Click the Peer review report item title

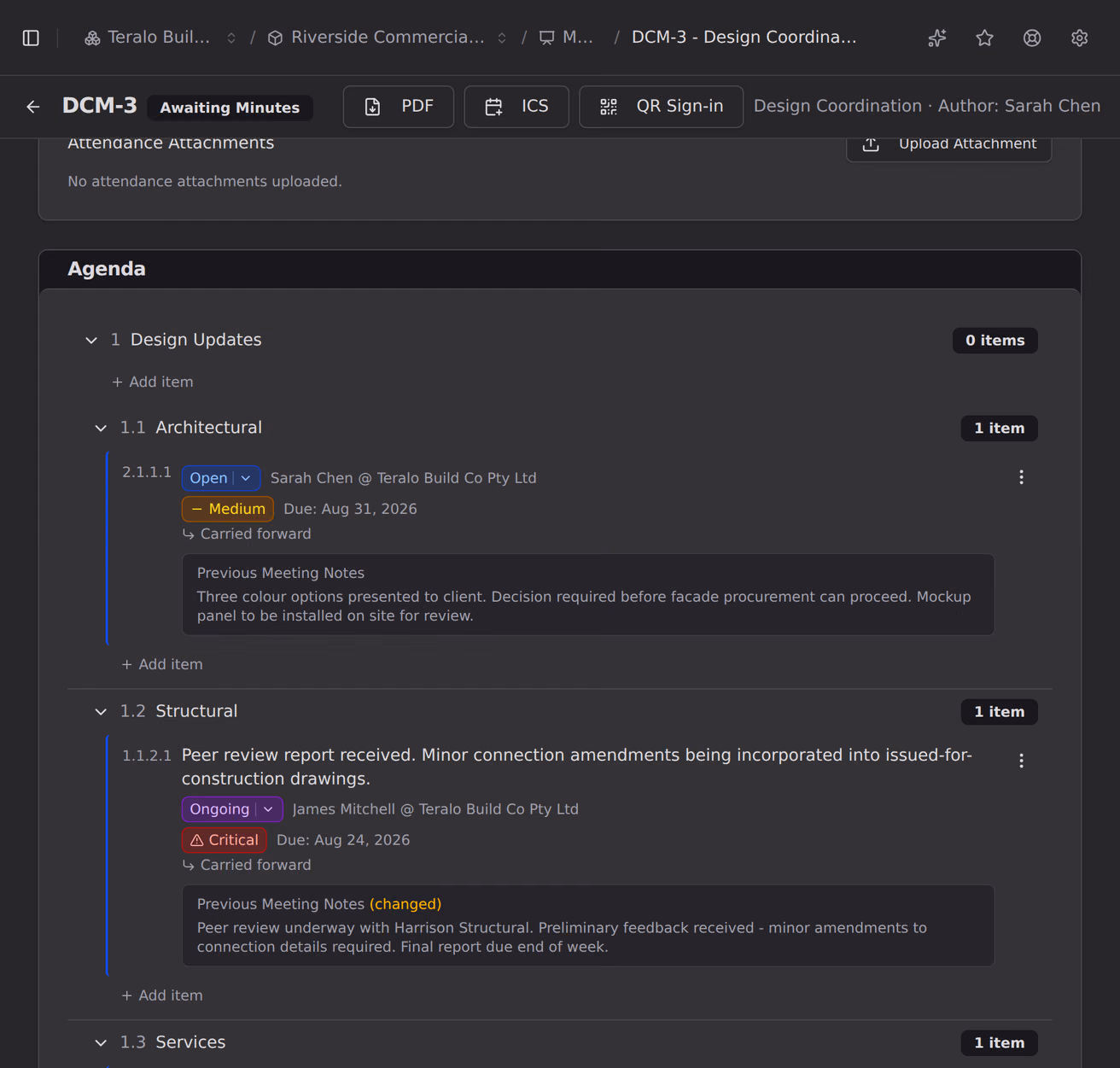click(x=577, y=767)
